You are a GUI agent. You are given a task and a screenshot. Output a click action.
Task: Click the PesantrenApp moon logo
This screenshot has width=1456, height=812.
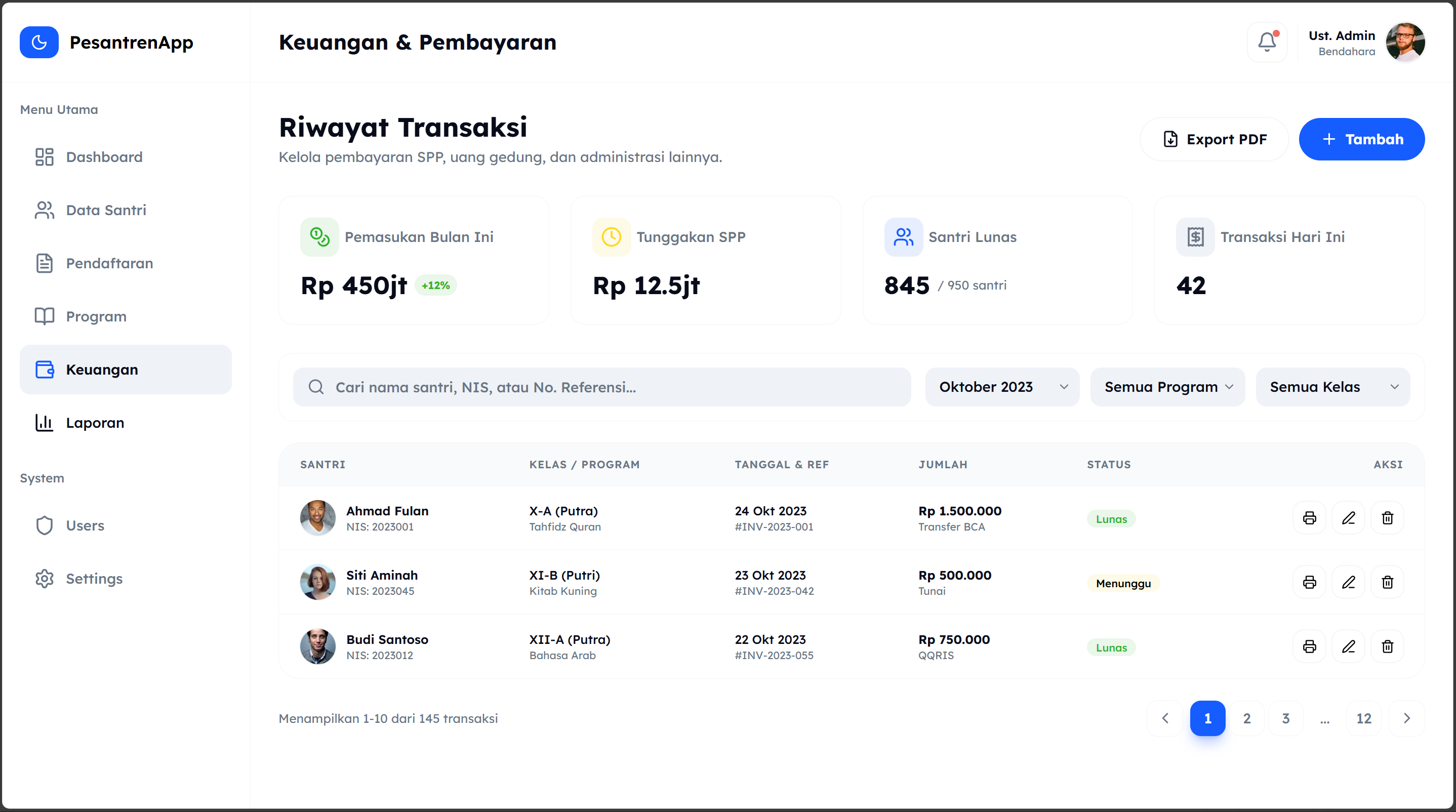(x=39, y=43)
